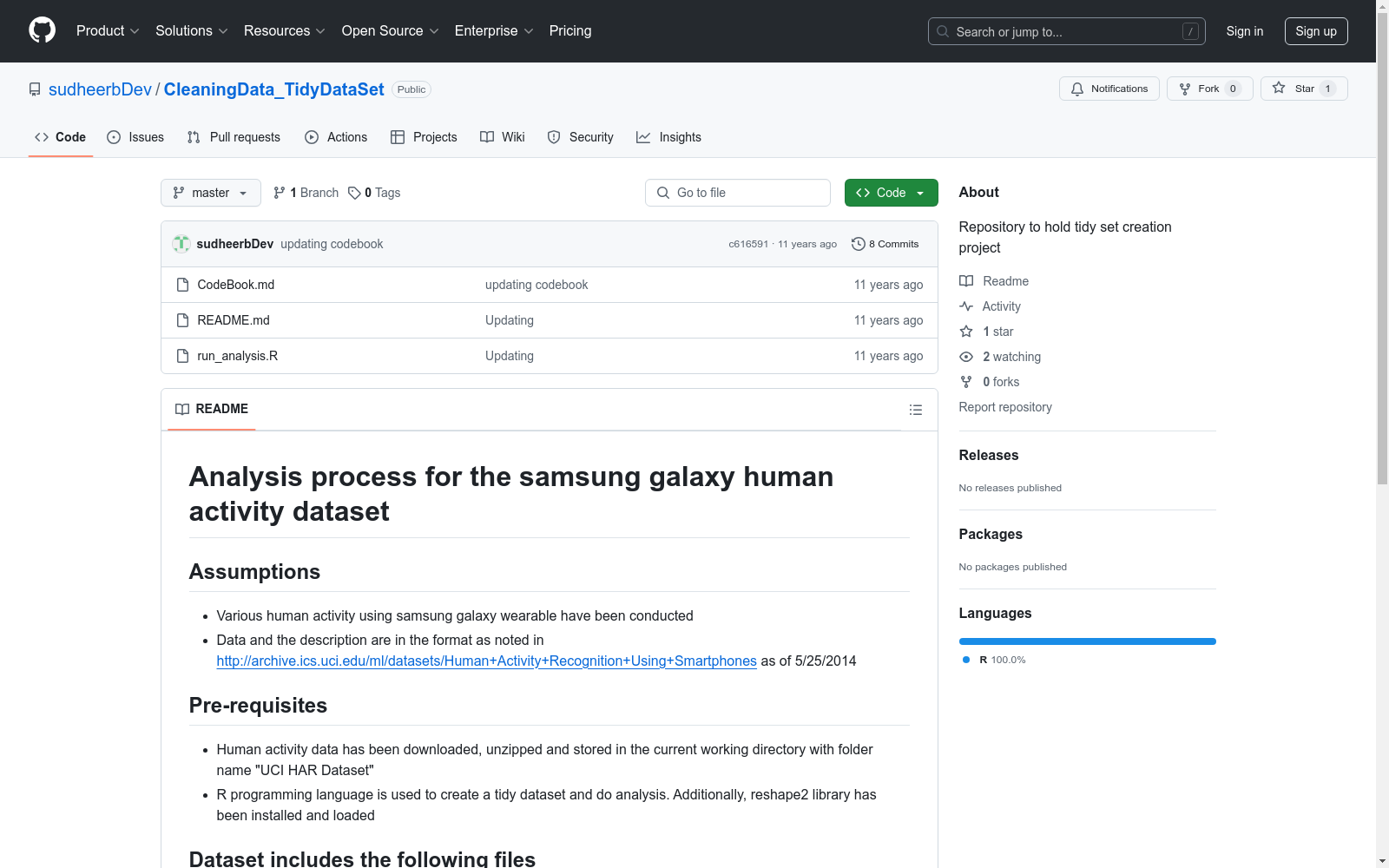Open the Product menu
This screenshot has width=1389, height=868.
(x=108, y=30)
